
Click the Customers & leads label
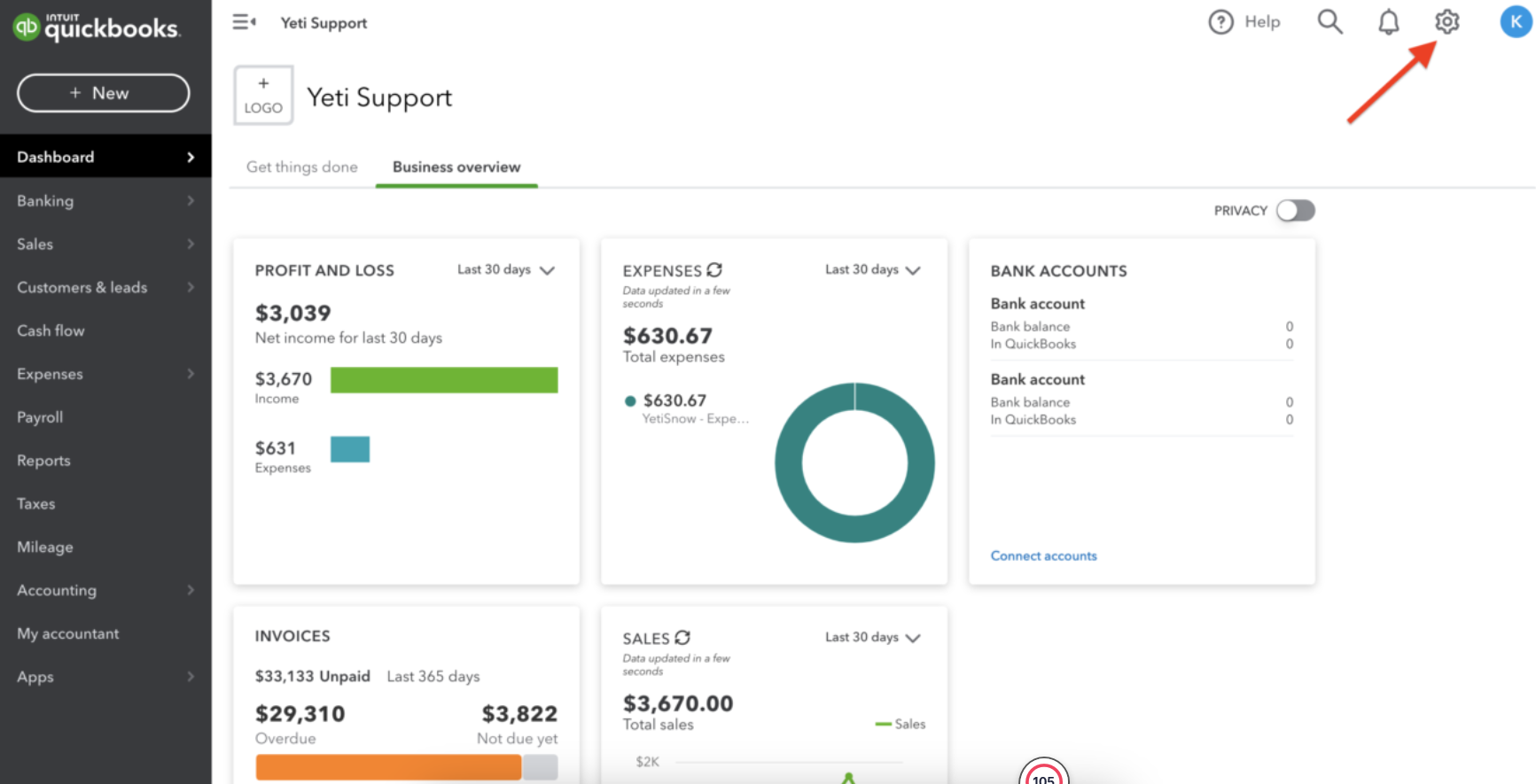tap(82, 287)
